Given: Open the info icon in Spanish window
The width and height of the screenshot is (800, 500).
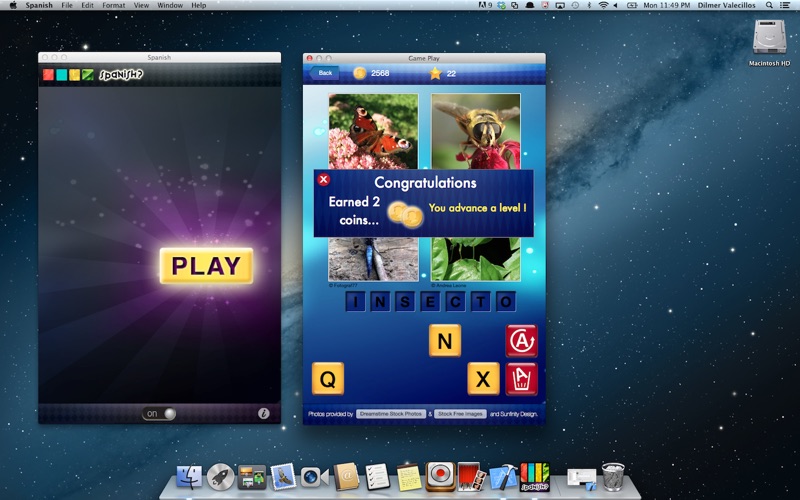Looking at the screenshot, I should coord(263,413).
